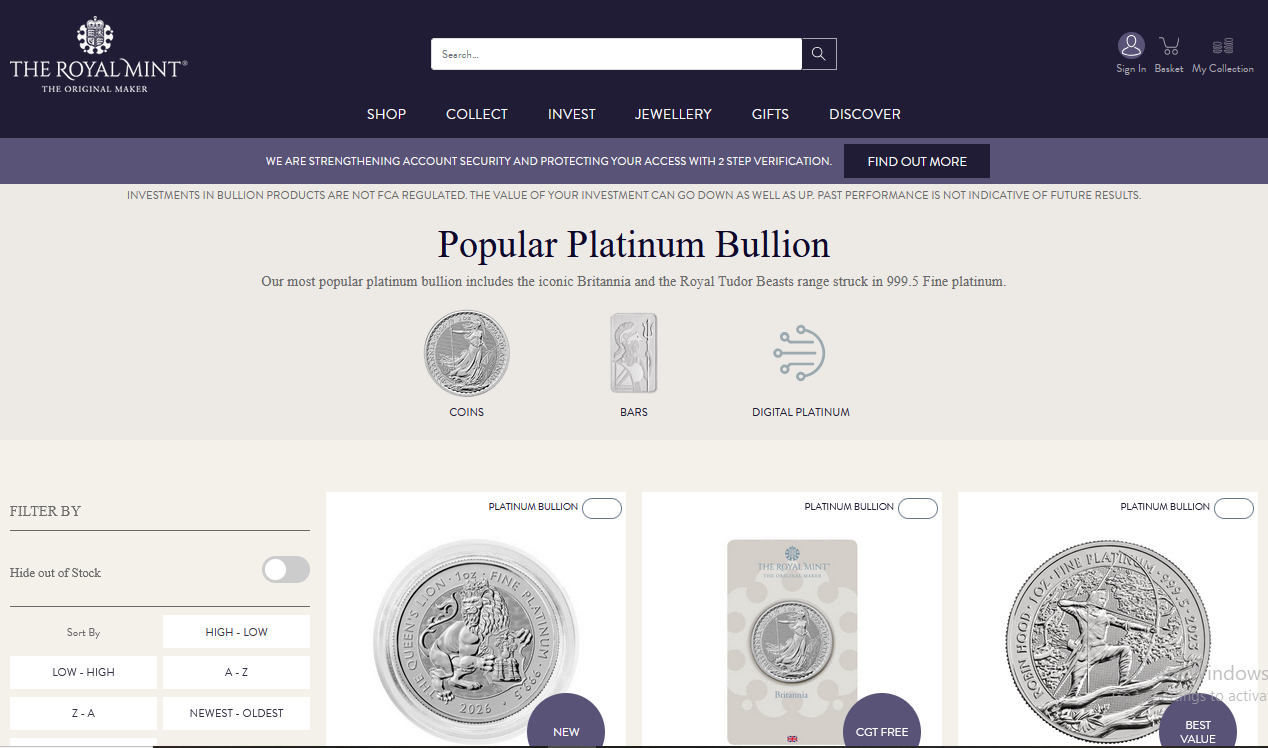Open the Basket icon
The height and width of the screenshot is (748, 1268).
click(1168, 45)
